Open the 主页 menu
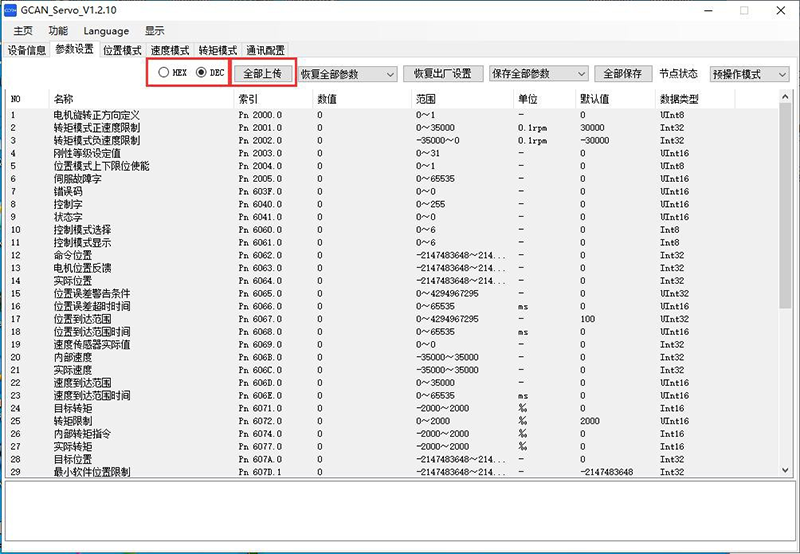 tap(23, 31)
